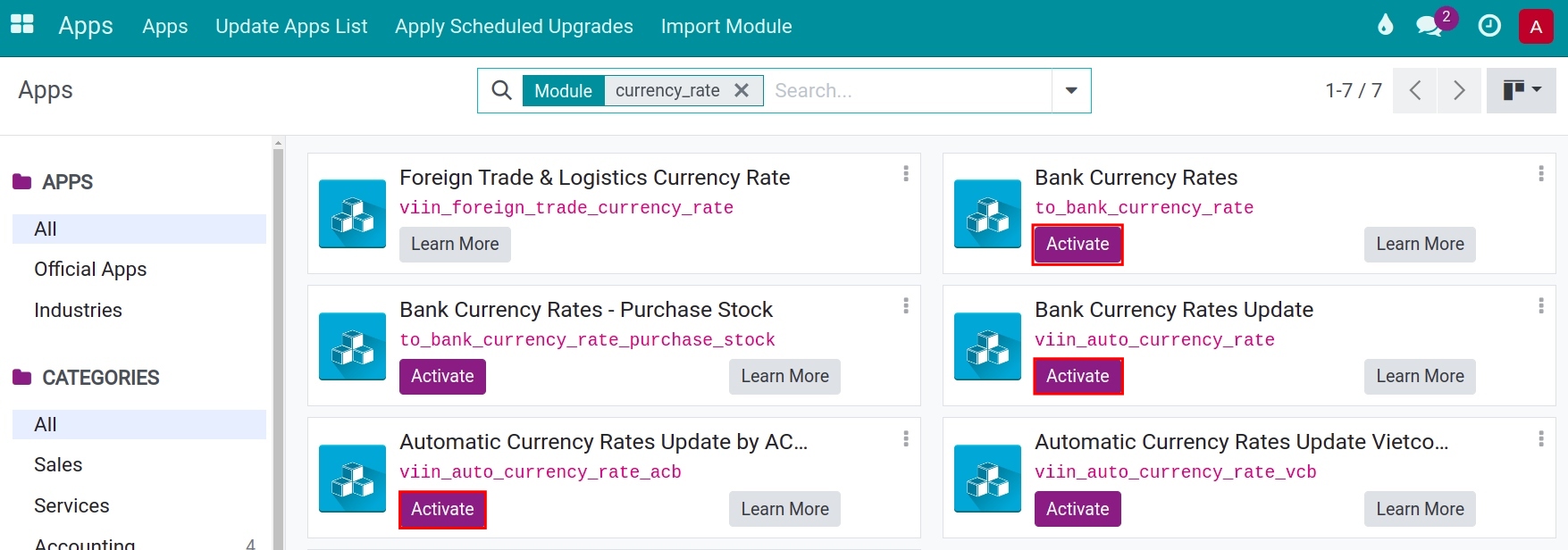Open options menu of Automatic Currency Rates Update Vietcombank
This screenshot has height=550, width=1568.
pyautogui.click(x=1541, y=438)
